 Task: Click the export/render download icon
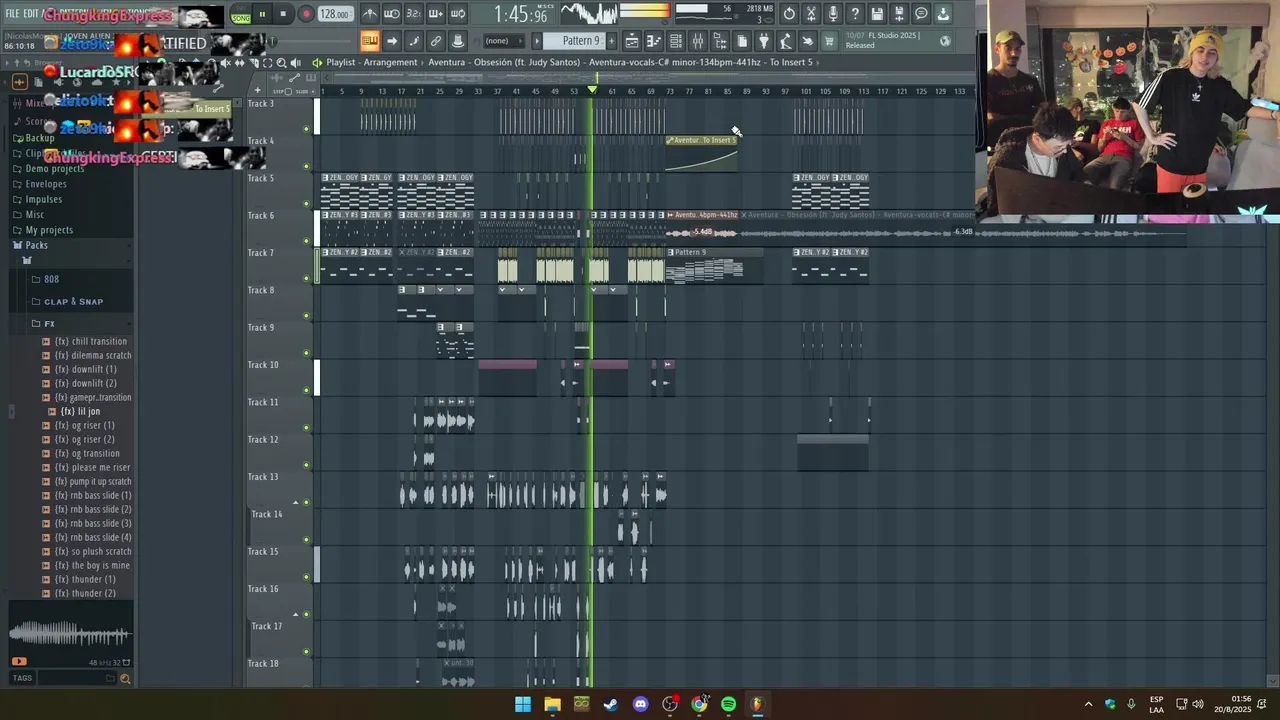[x=943, y=14]
